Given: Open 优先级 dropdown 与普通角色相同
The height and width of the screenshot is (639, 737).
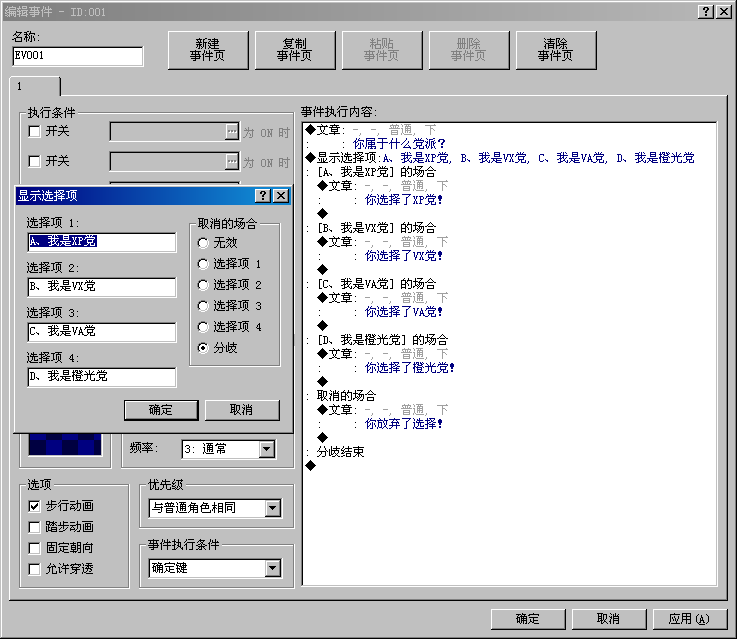Looking at the screenshot, I should click(x=273, y=508).
